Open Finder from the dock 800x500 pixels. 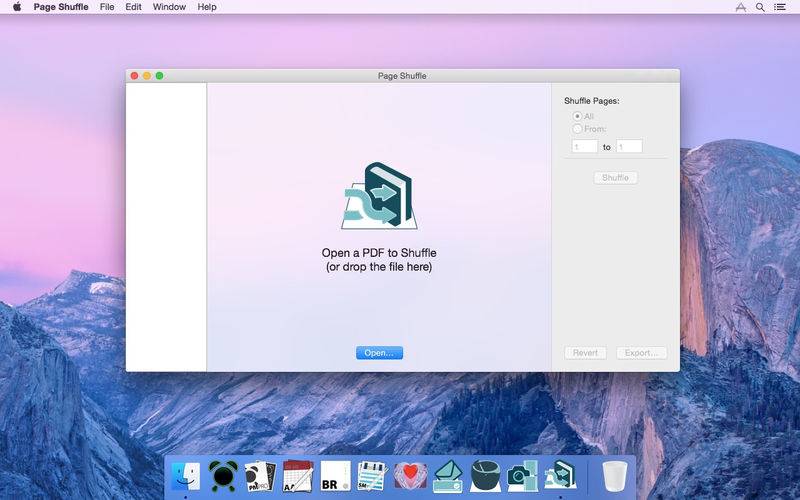pyautogui.click(x=185, y=476)
